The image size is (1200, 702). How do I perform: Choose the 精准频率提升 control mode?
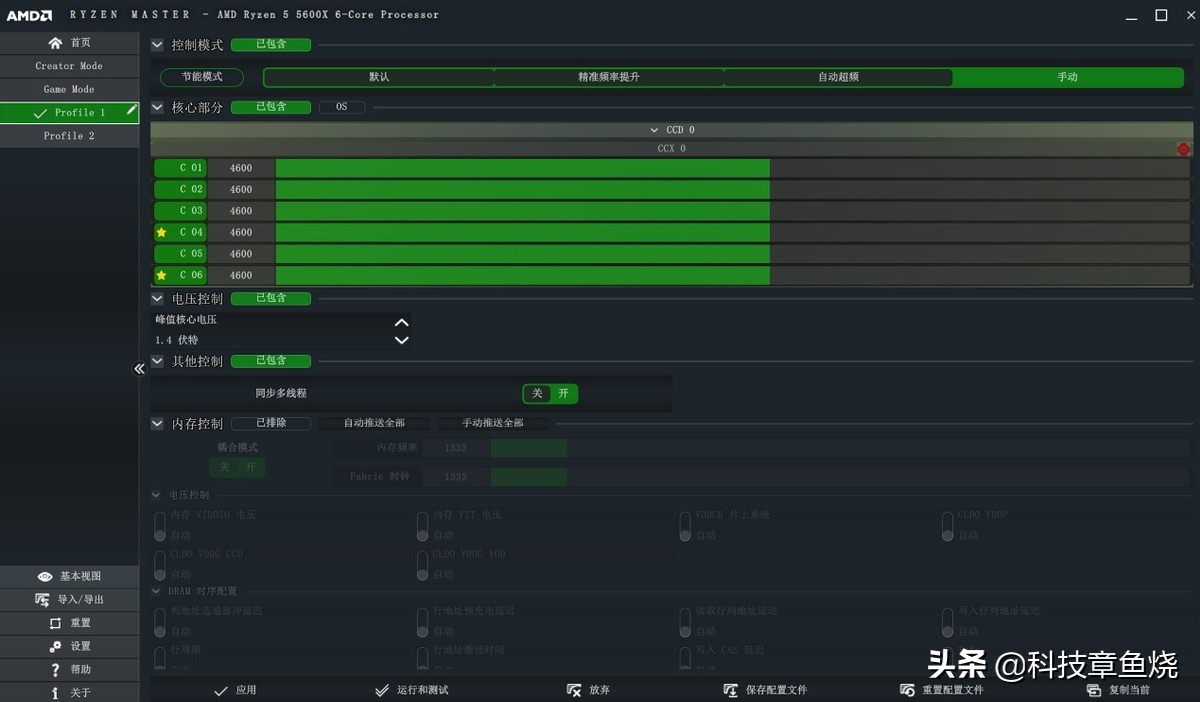609,77
